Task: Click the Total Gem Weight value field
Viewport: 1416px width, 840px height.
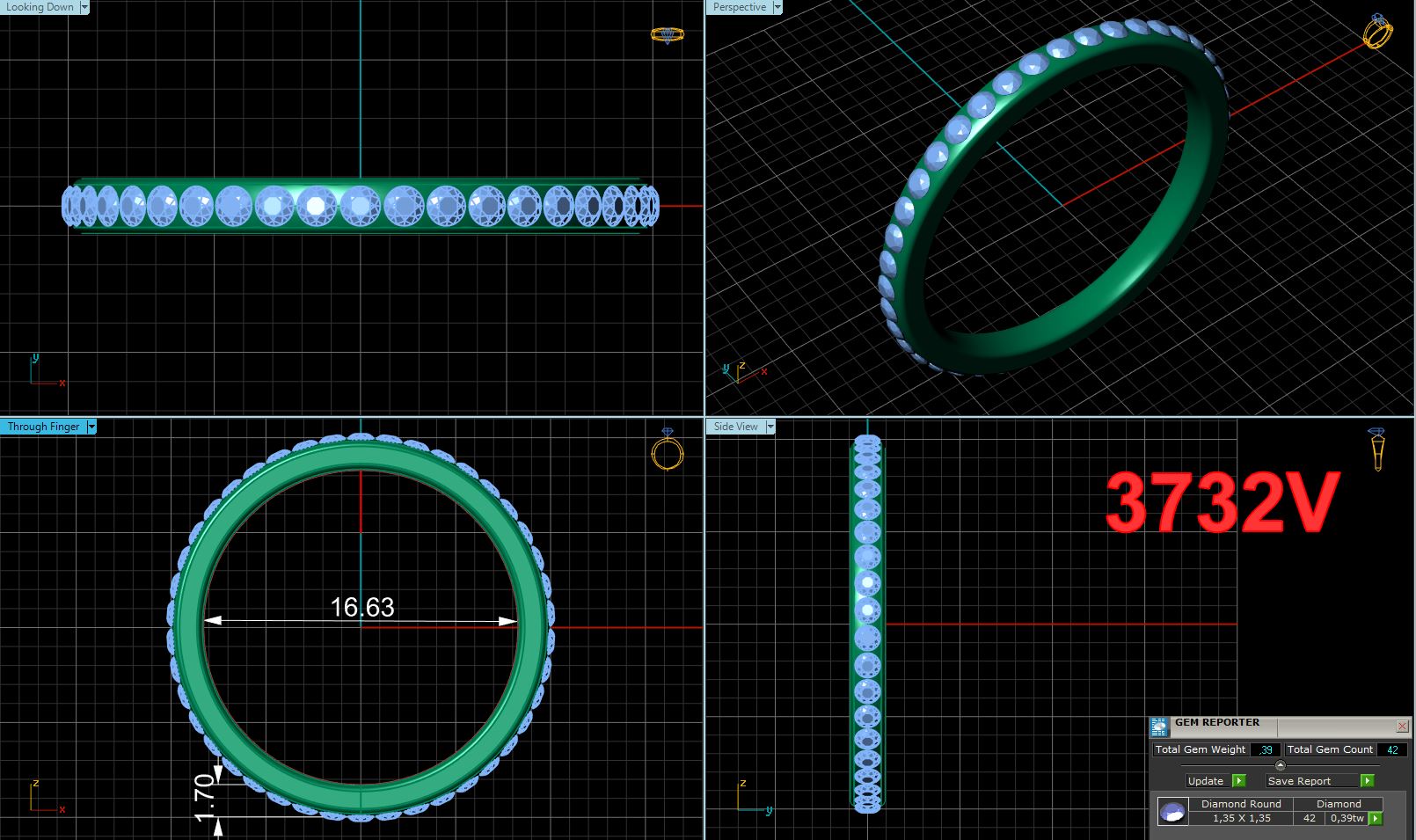Action: [1266, 750]
